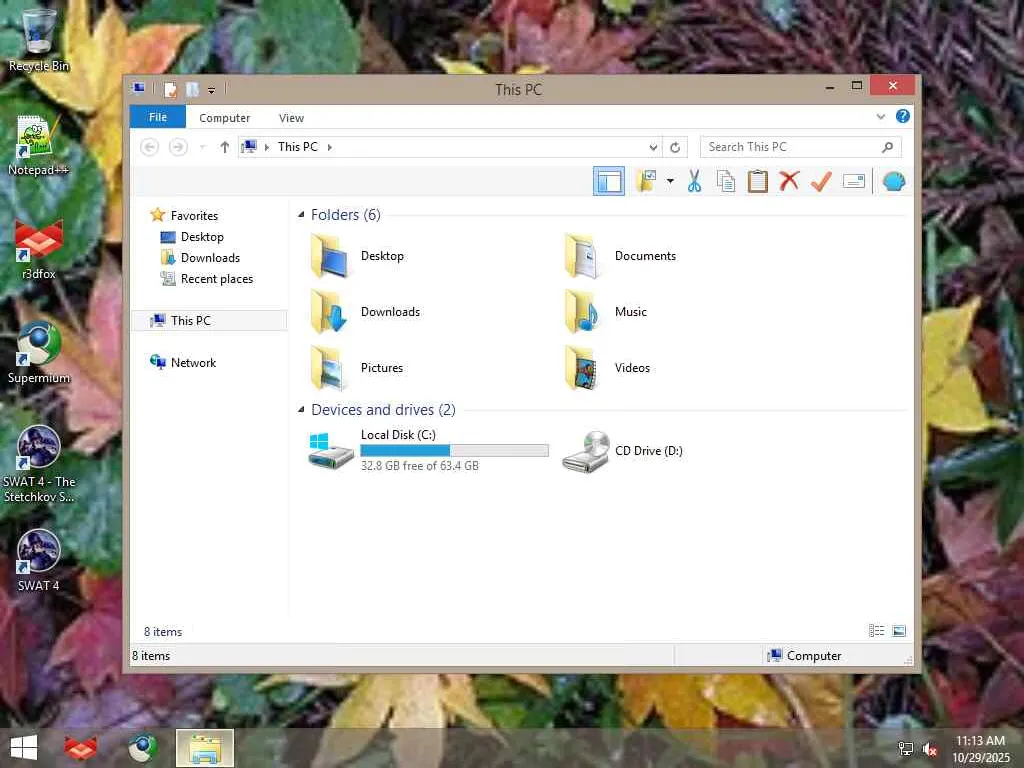Screen dimensions: 1024x768
Task: Open the File ribbon tab
Action: point(157,117)
